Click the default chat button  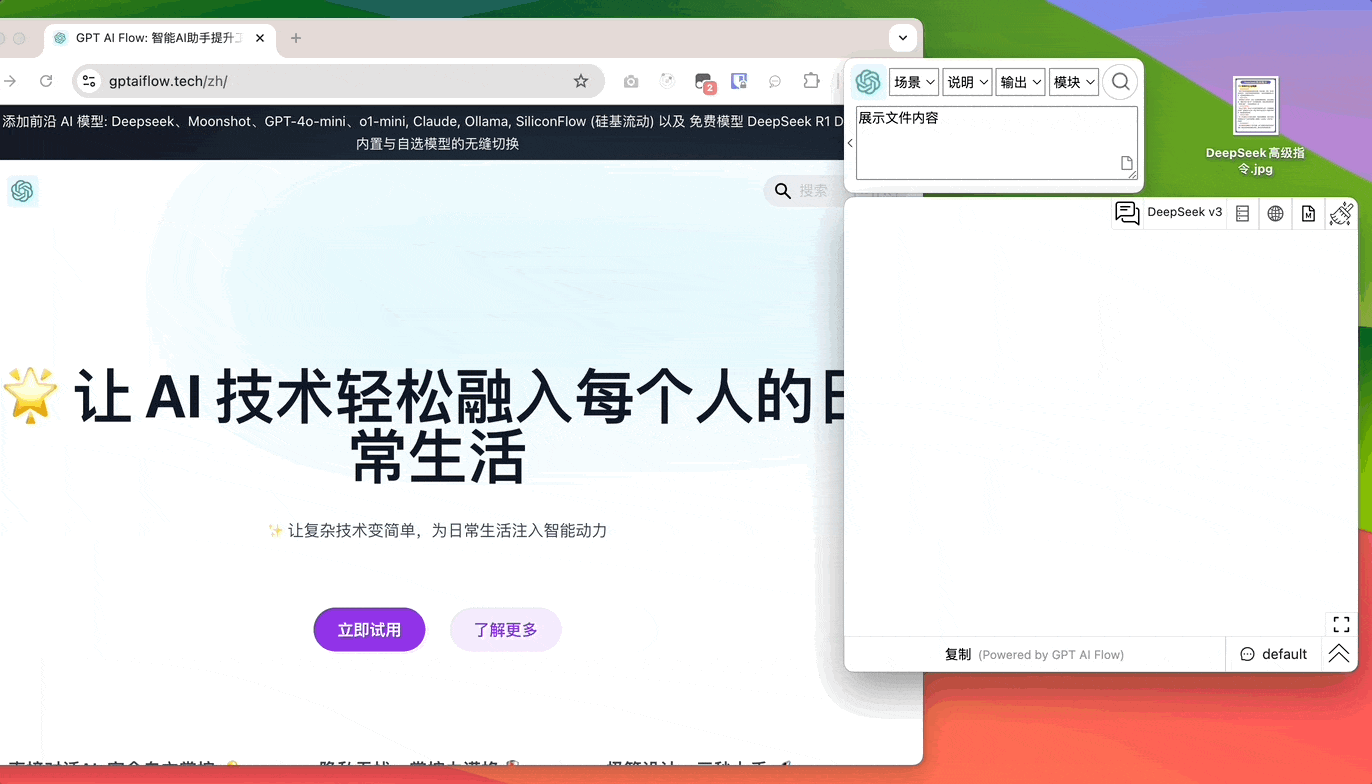pos(1274,654)
